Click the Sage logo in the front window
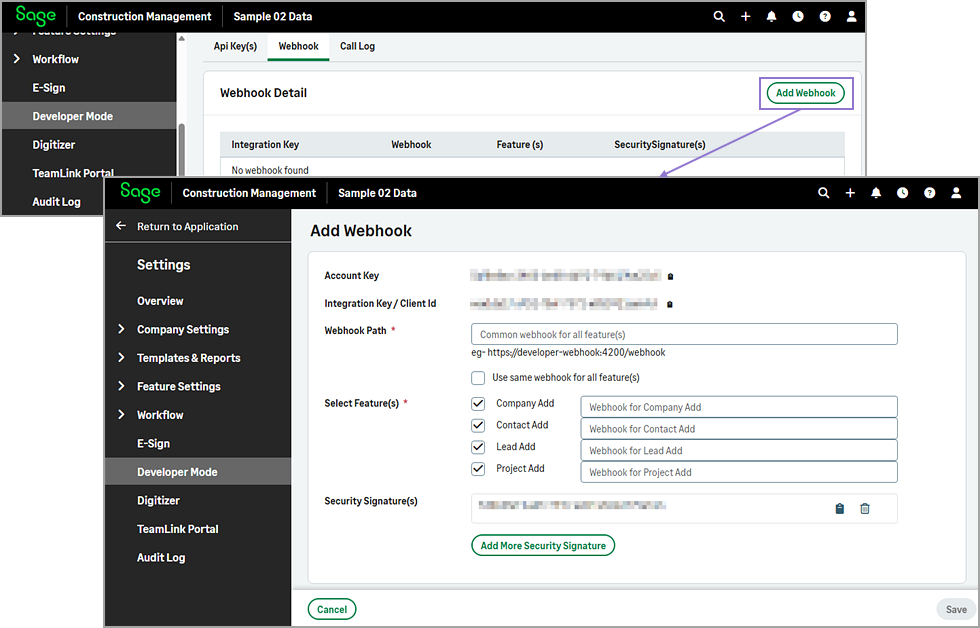 coord(140,192)
